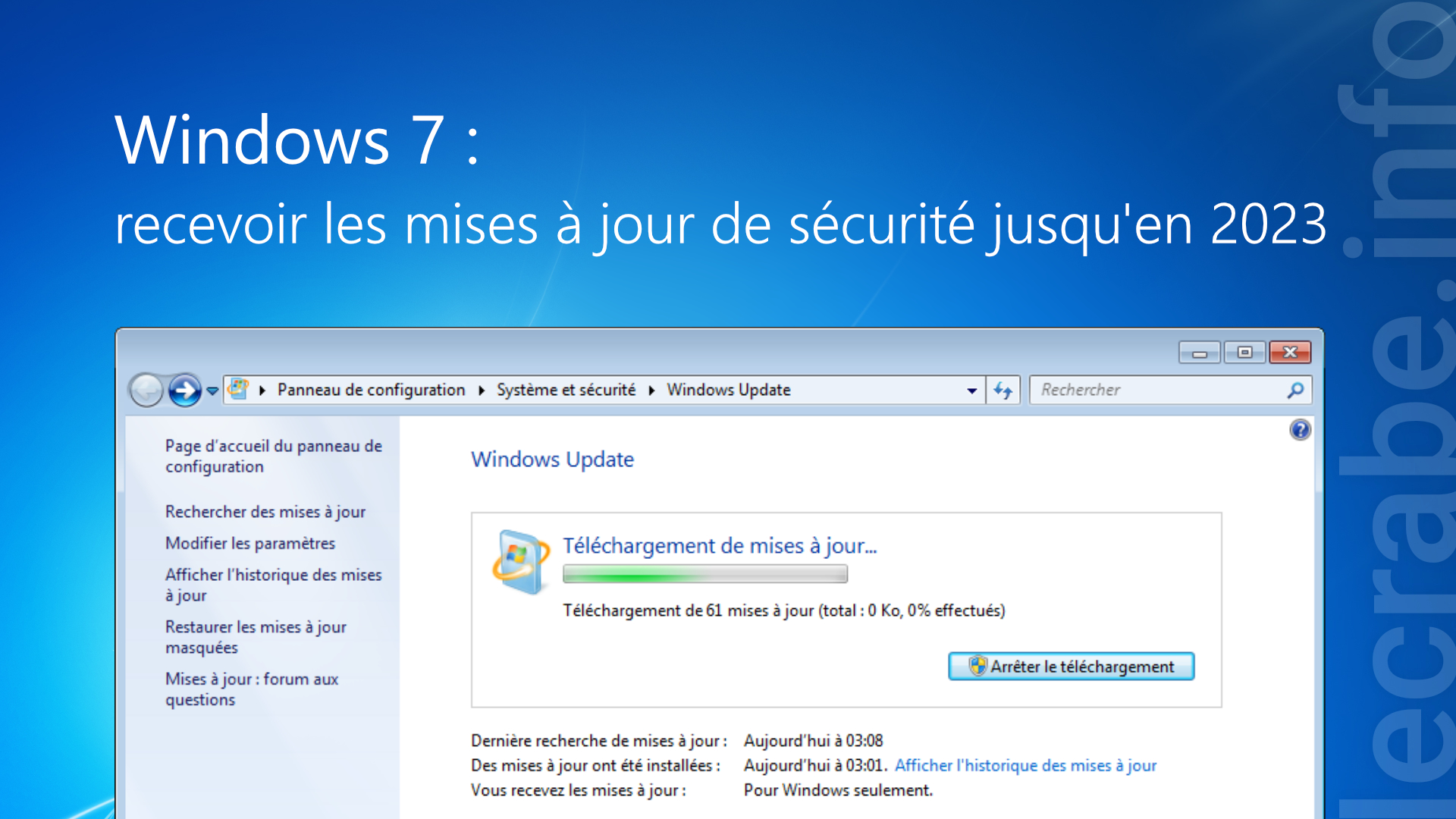Select Rechercher des mises à jour in sidebar

click(265, 512)
